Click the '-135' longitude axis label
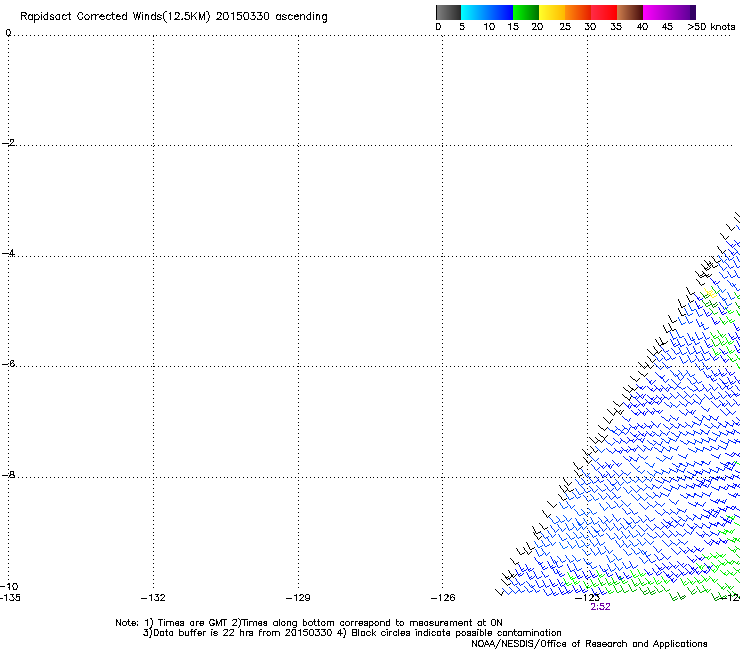This screenshot has width=740, height=650. (10, 598)
